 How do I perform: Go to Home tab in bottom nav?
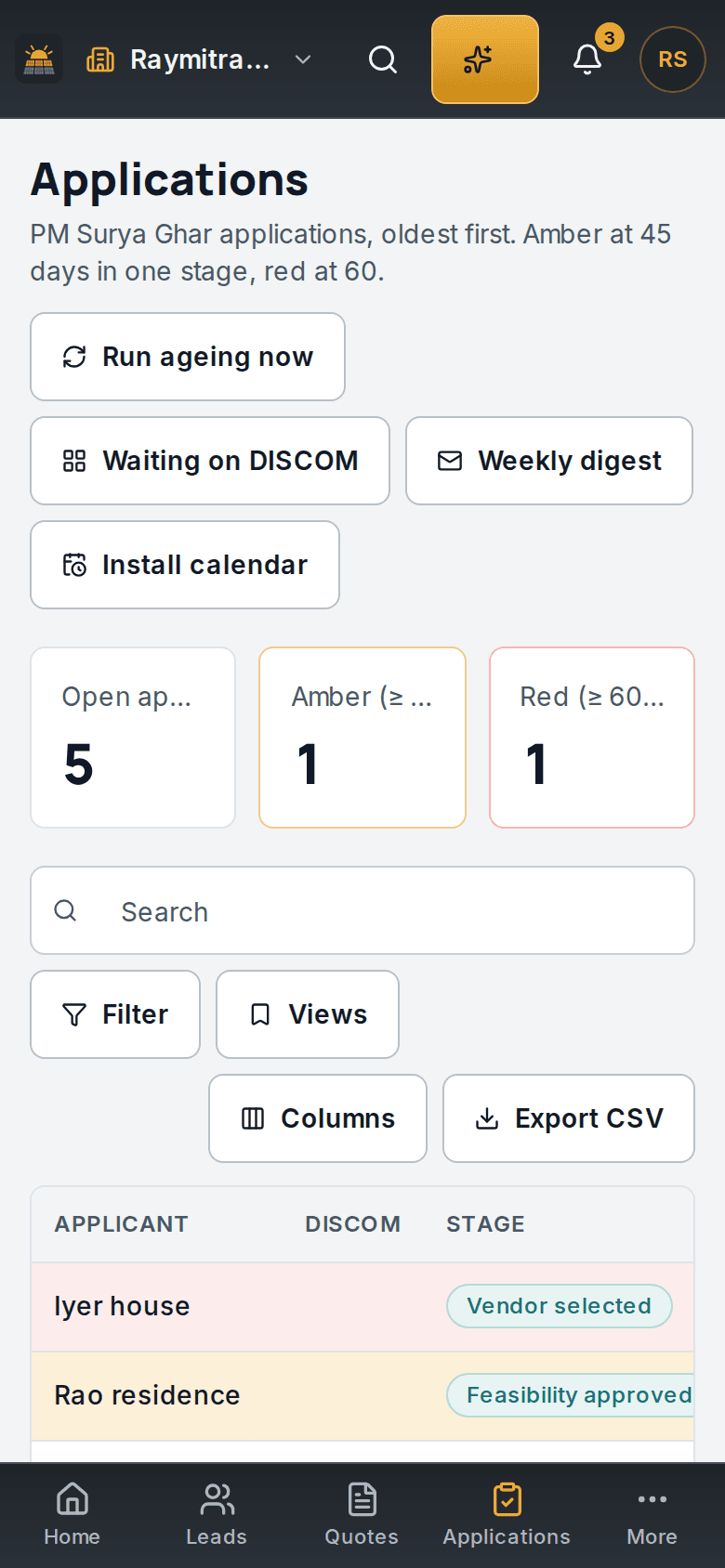click(72, 1516)
